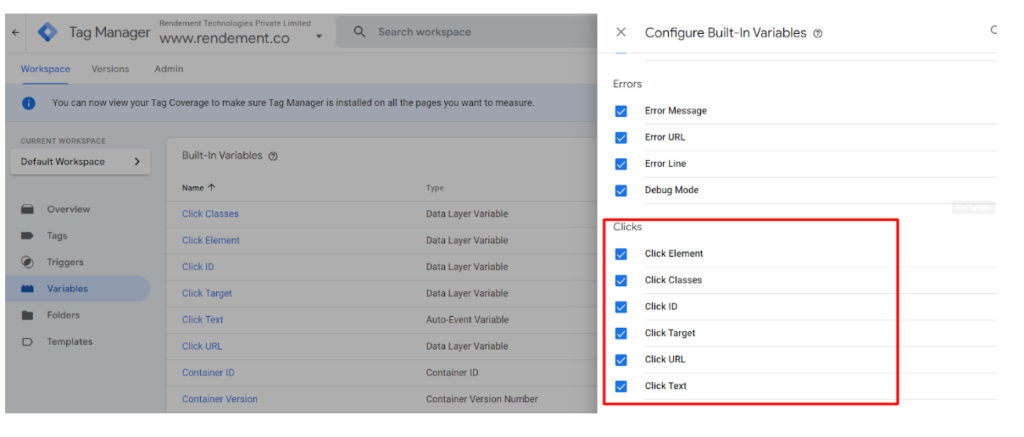Screen dimensions: 1024x437
Task: Uncheck the Error Message checkbox
Action: (621, 111)
